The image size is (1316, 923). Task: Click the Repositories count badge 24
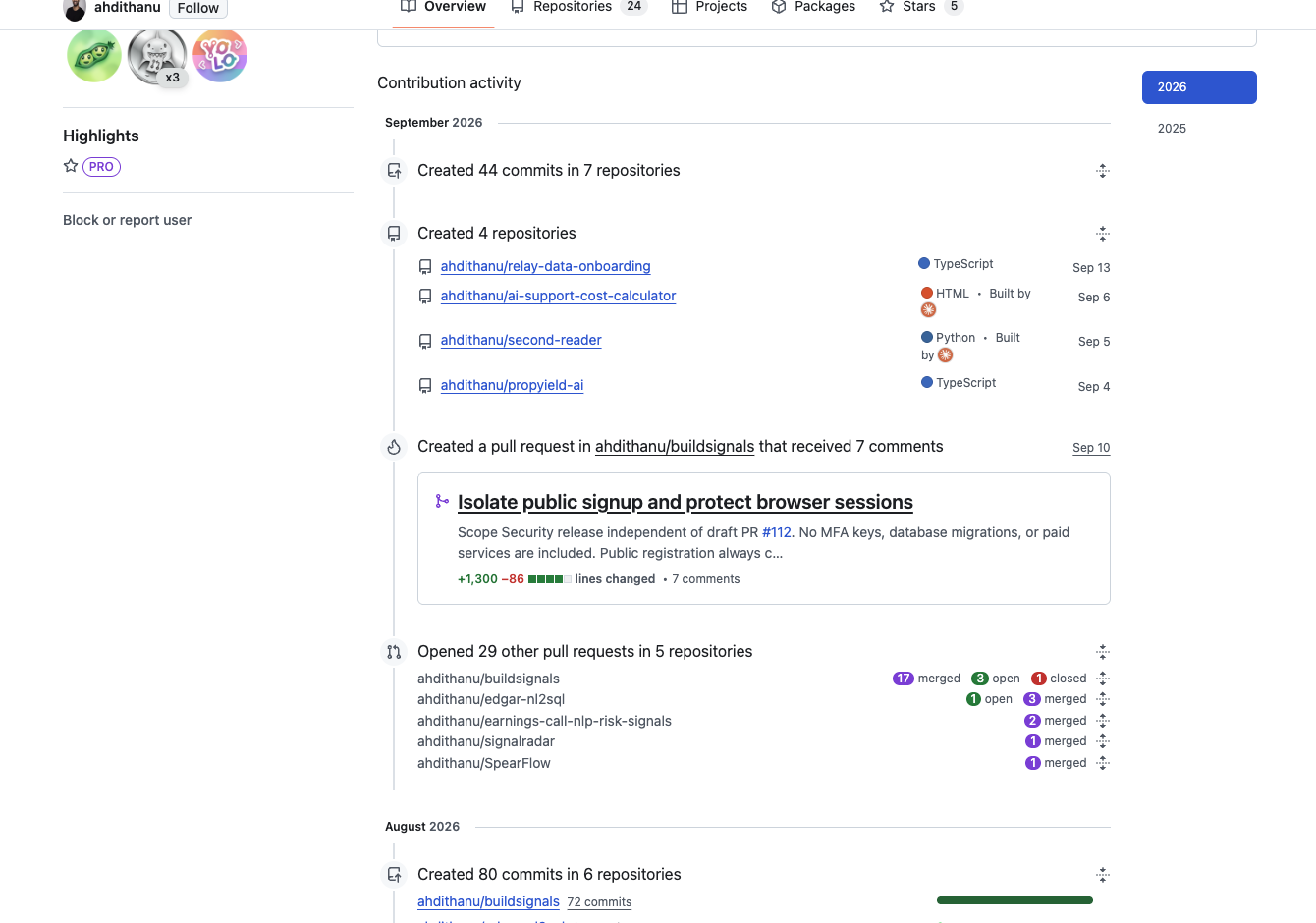[x=634, y=7]
